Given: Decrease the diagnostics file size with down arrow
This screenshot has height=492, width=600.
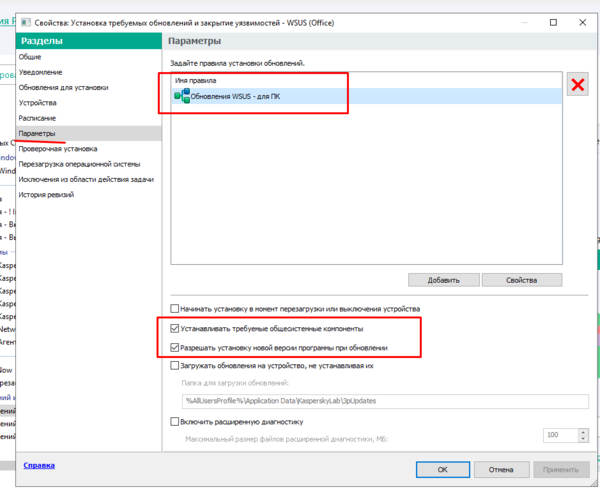Looking at the screenshot, I should (x=583, y=438).
